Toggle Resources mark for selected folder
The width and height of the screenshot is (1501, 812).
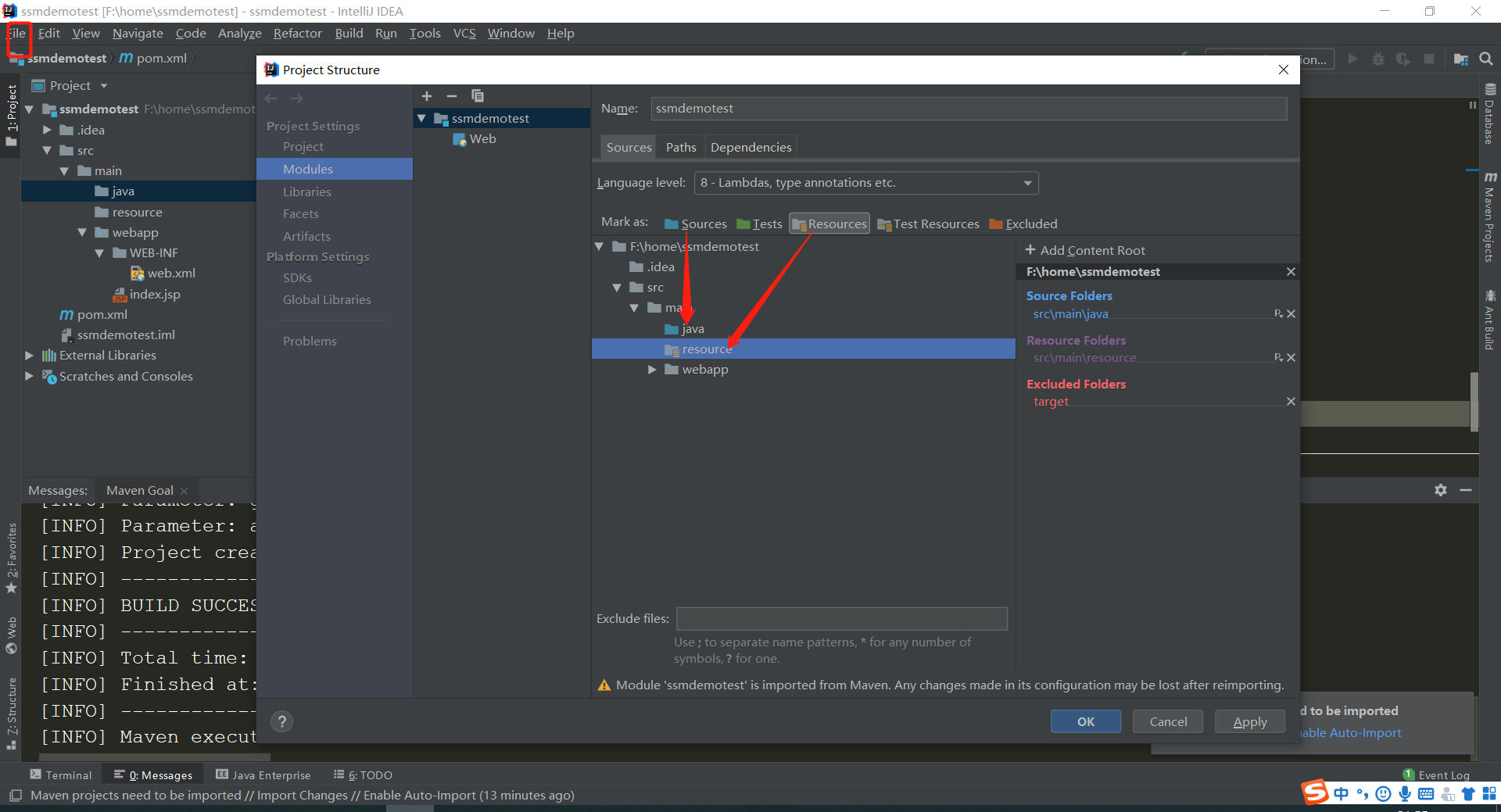pos(829,224)
